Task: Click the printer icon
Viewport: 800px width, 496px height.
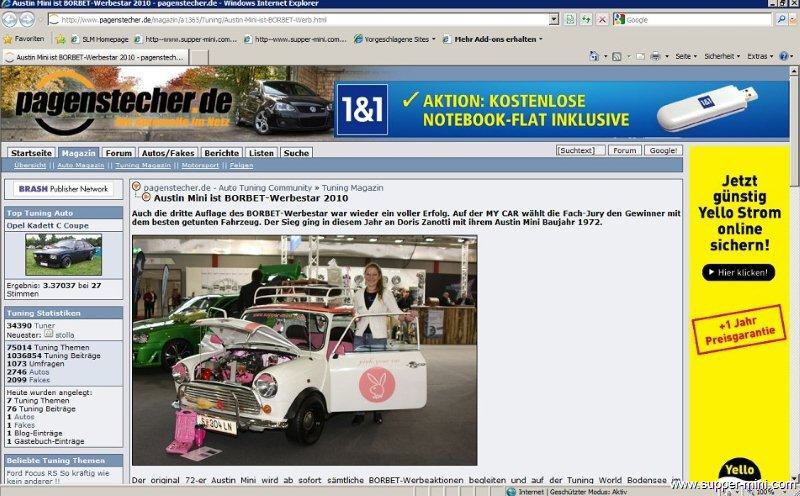Action: [656, 56]
